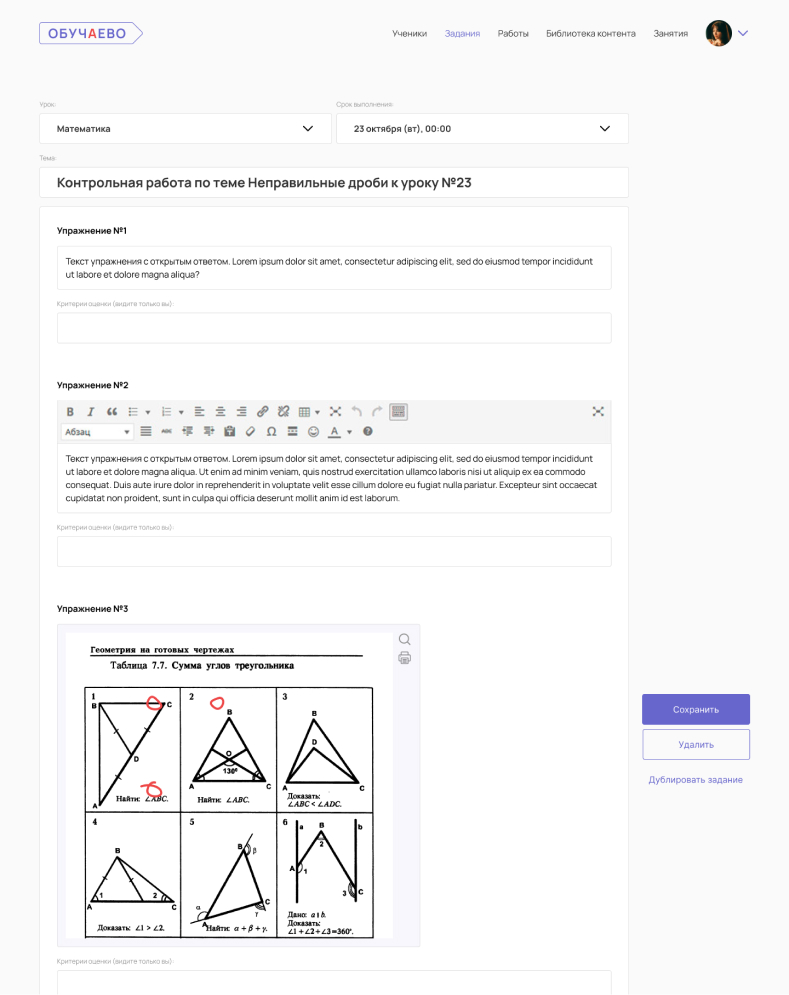Screen dimensions: 789x995
Task: Open the Математика lesson dropdown
Action: coord(185,129)
